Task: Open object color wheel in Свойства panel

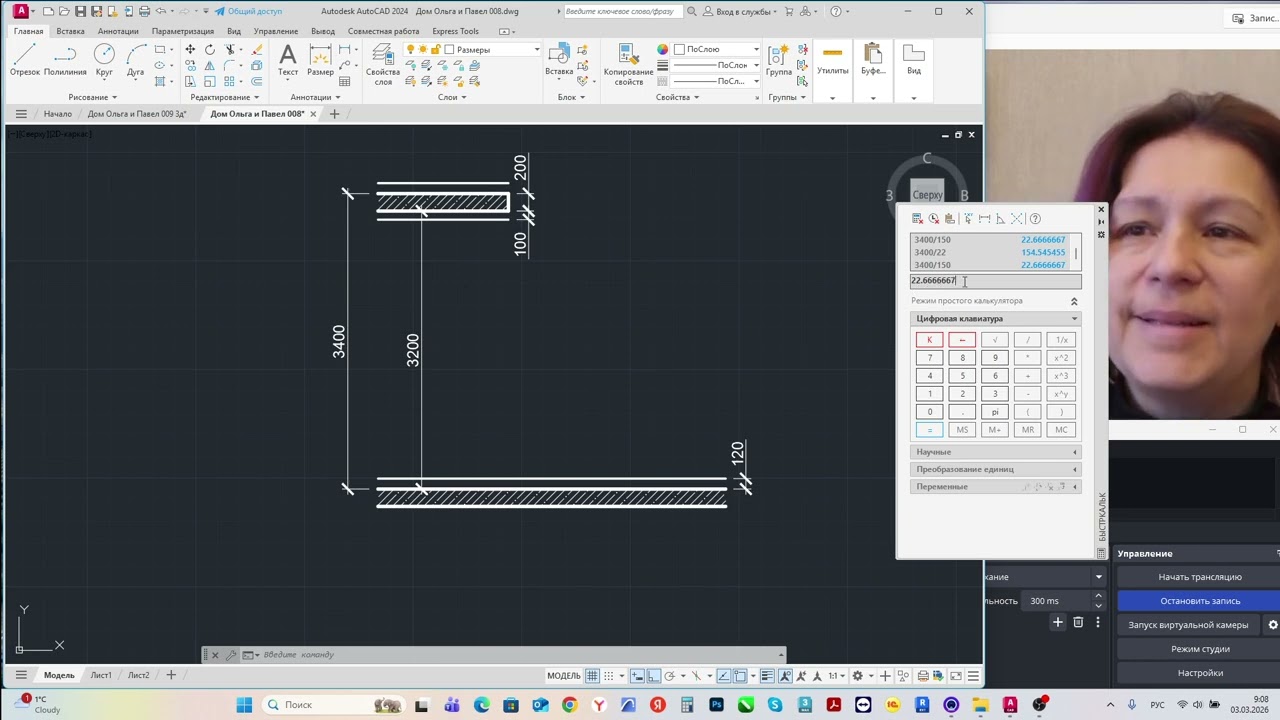Action: coord(662,49)
